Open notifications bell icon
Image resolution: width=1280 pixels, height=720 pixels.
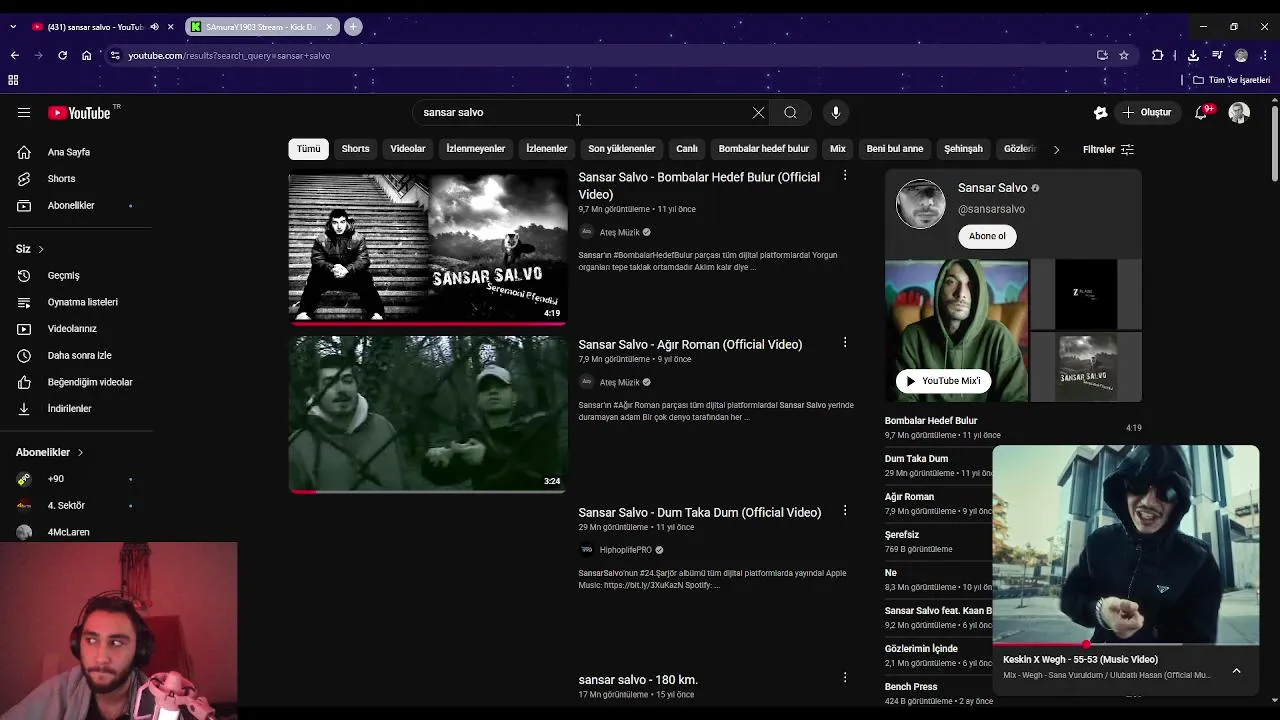point(1202,113)
